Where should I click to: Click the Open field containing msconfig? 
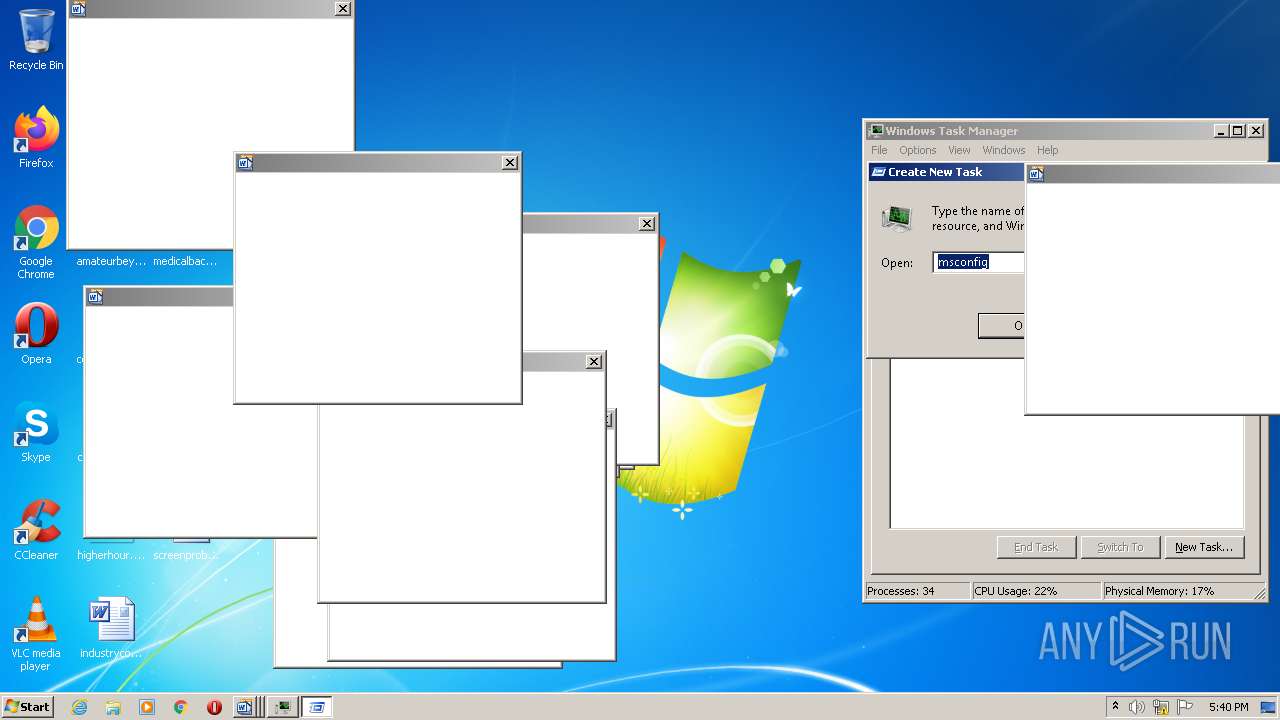tap(979, 262)
